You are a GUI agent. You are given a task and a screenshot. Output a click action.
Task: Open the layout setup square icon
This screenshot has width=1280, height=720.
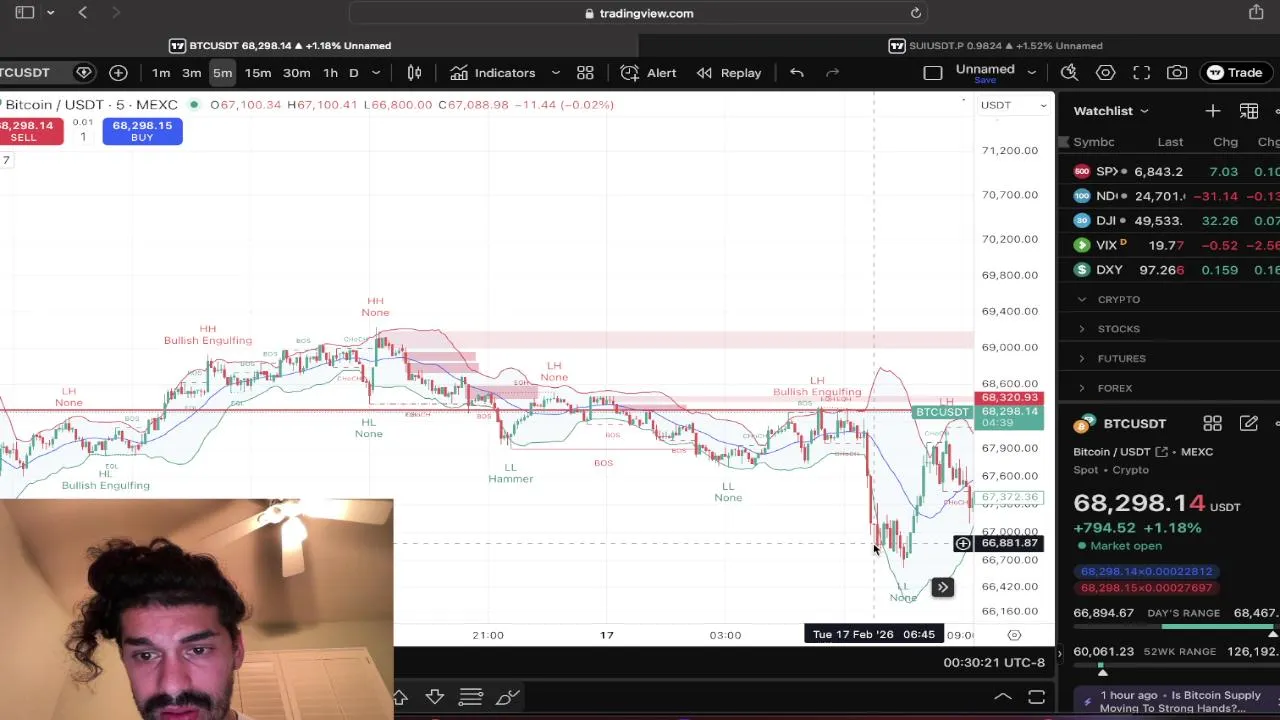[x=932, y=72]
